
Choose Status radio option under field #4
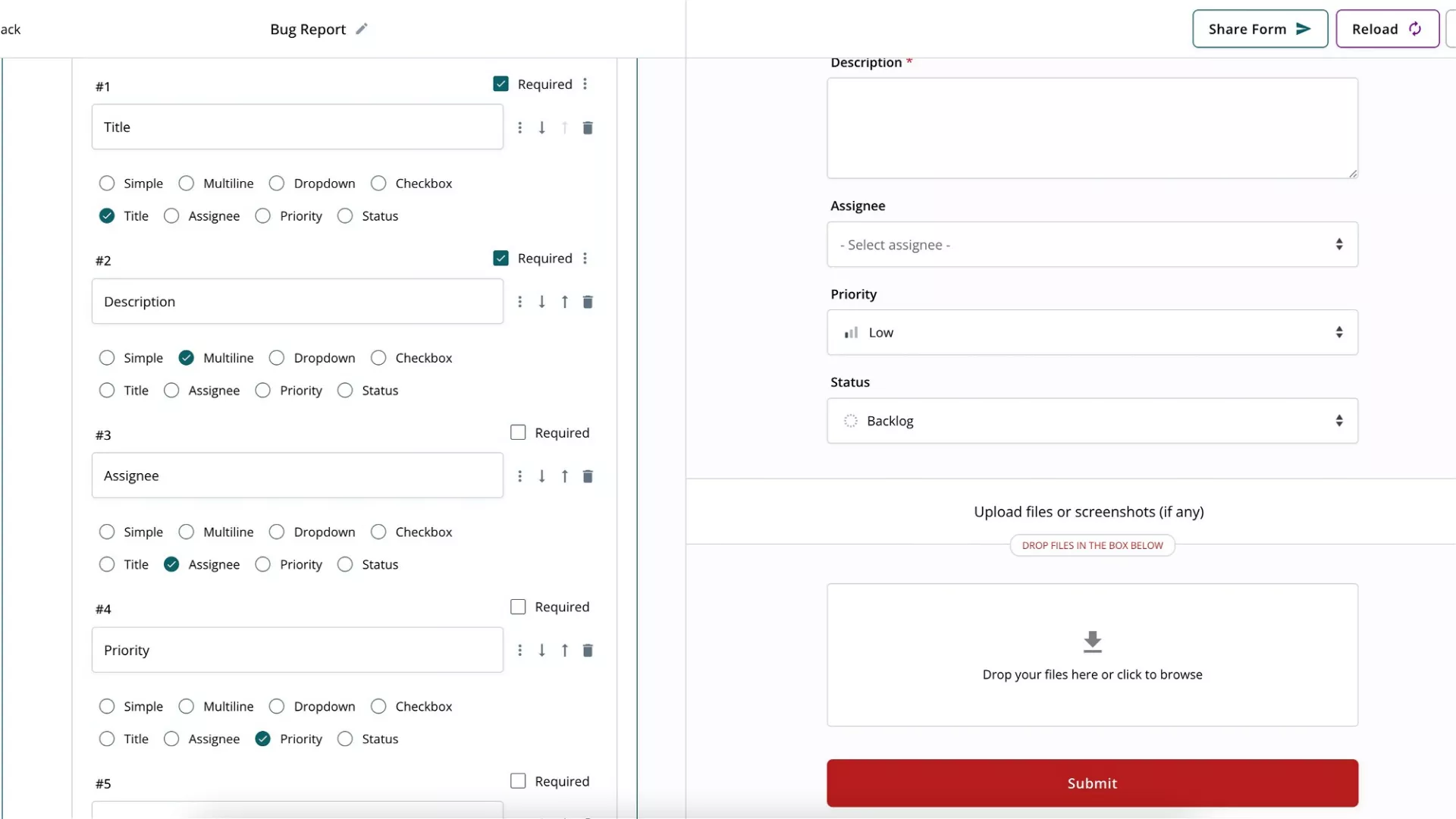click(x=345, y=739)
